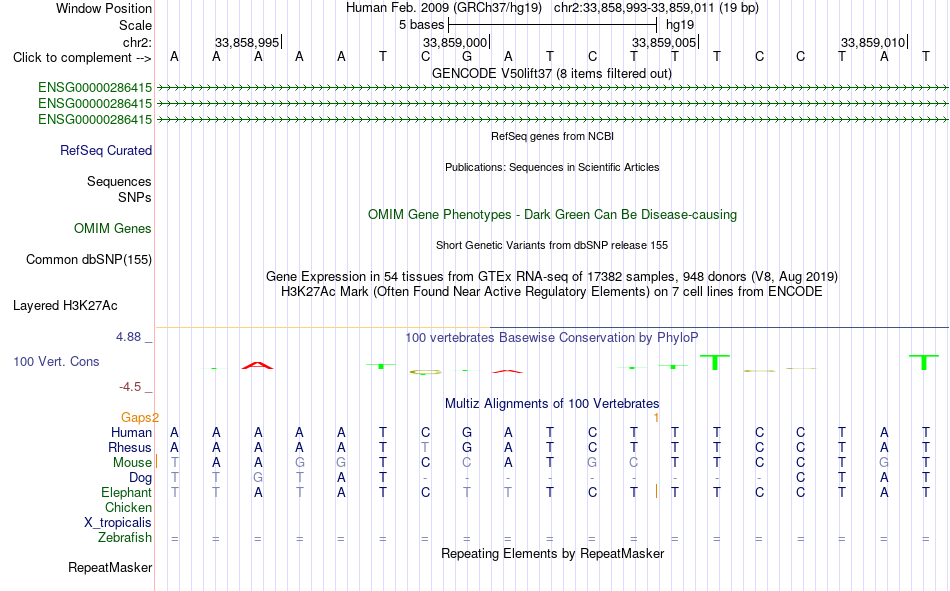Click OMIM Gene Phenotypes track title

552,215
